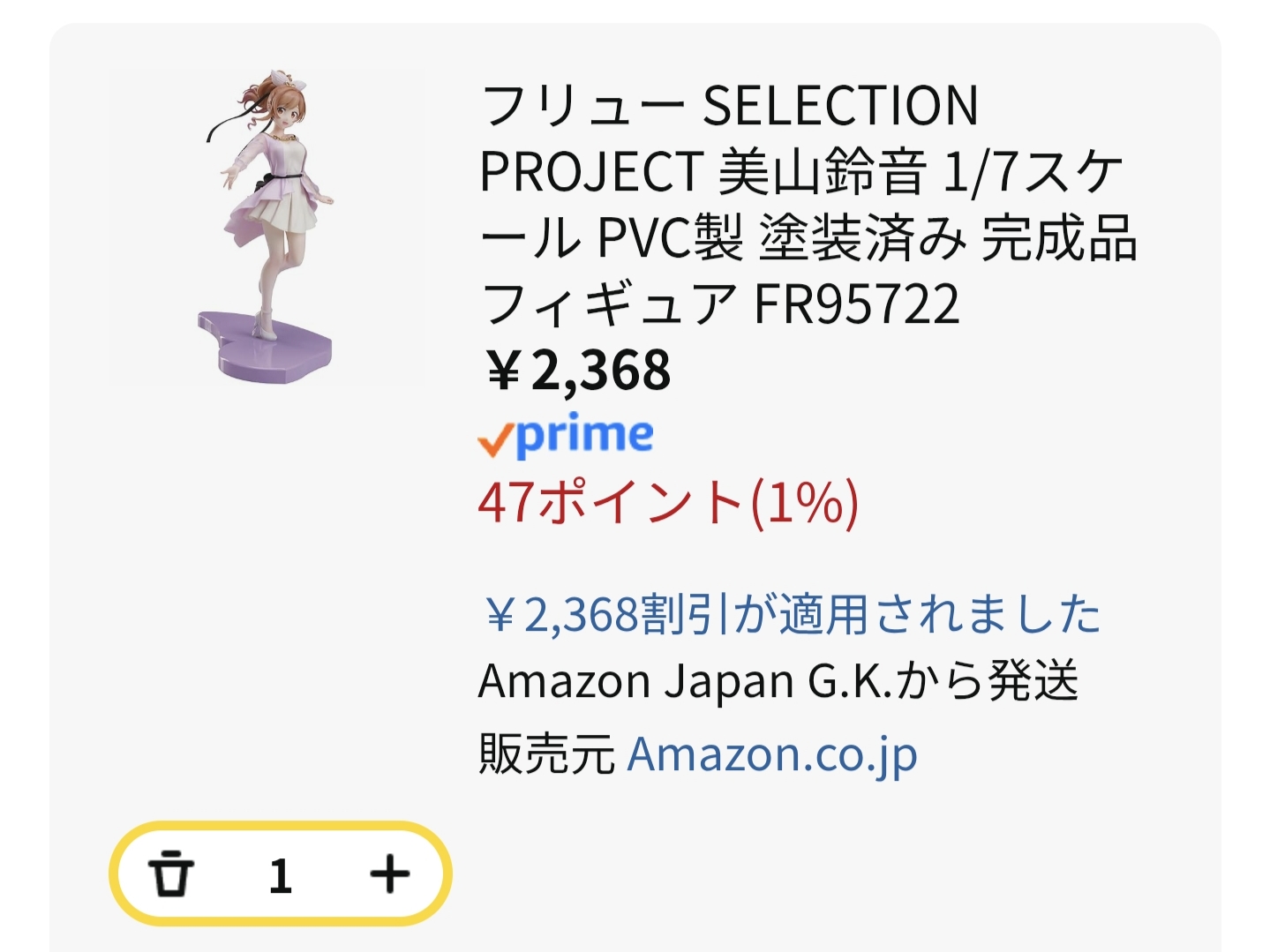Click the Prime logo badge
The width and height of the screenshot is (1270, 952).
click(566, 436)
